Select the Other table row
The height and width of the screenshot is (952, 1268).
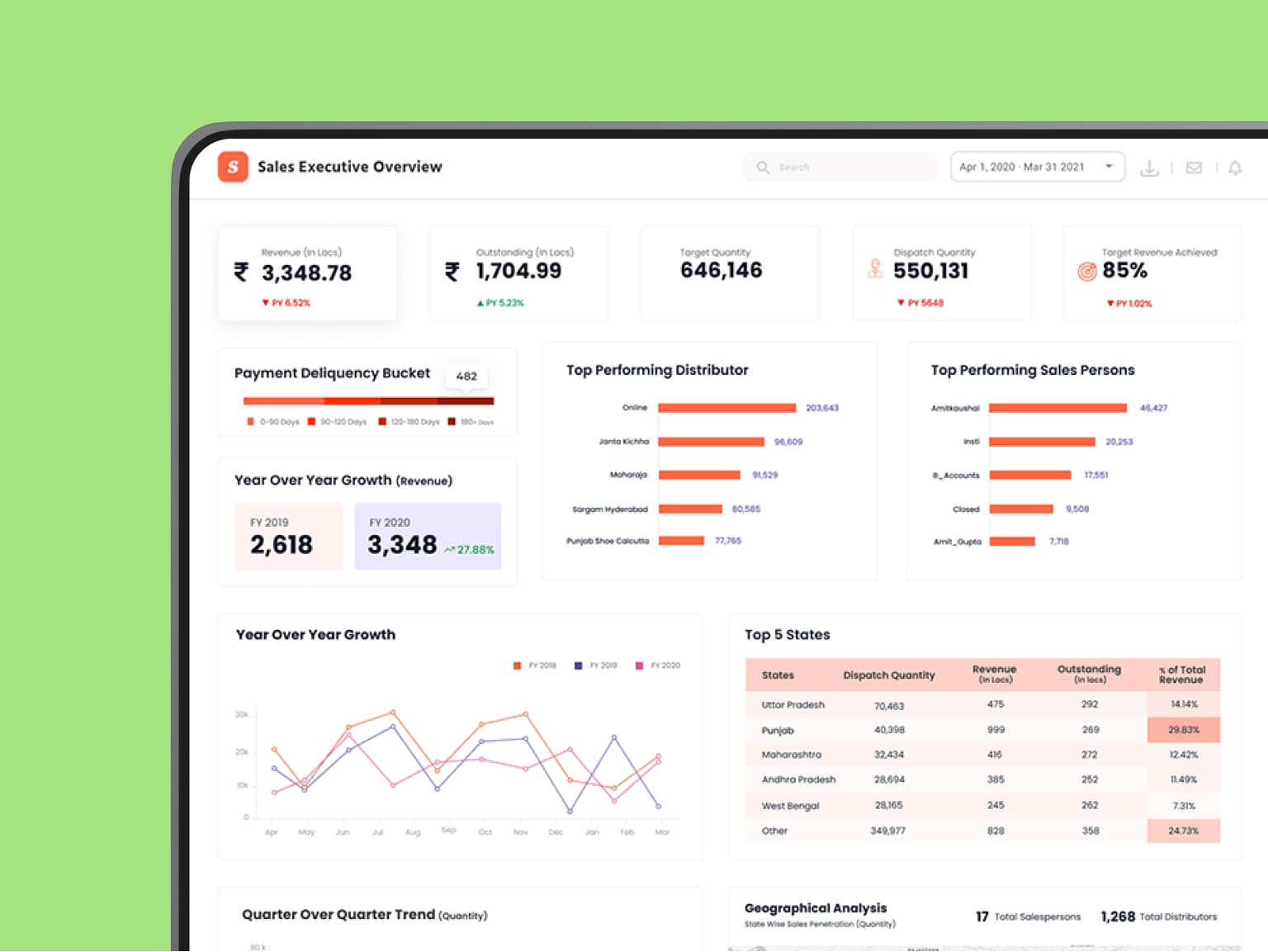(982, 831)
